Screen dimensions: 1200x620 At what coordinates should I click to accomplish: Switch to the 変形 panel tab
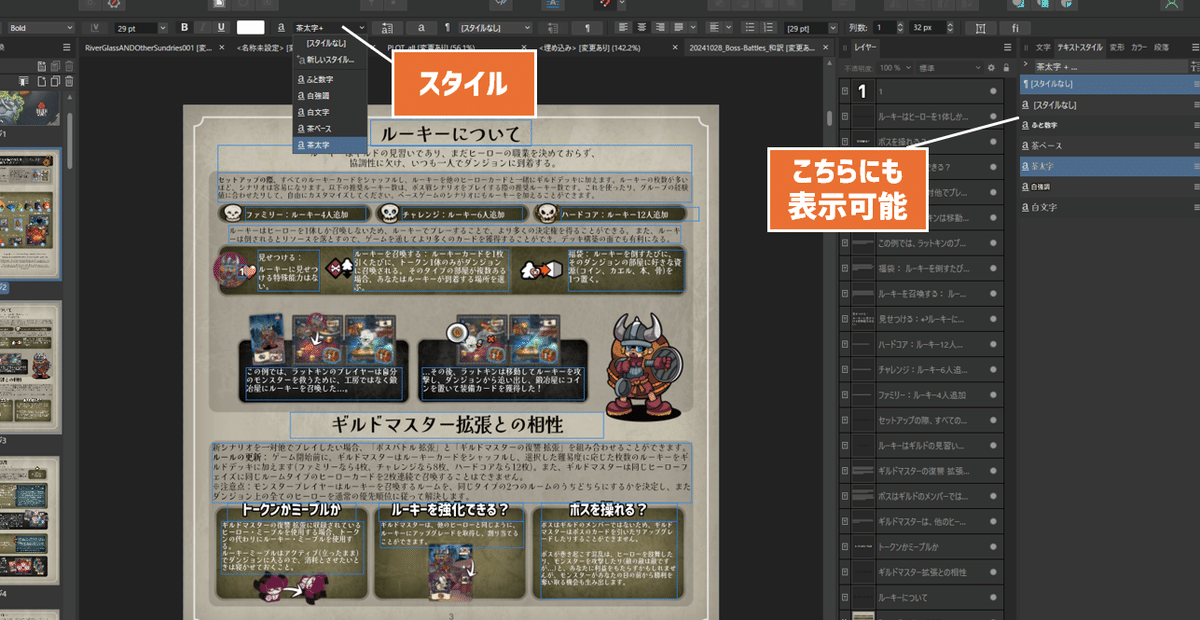click(x=1116, y=47)
